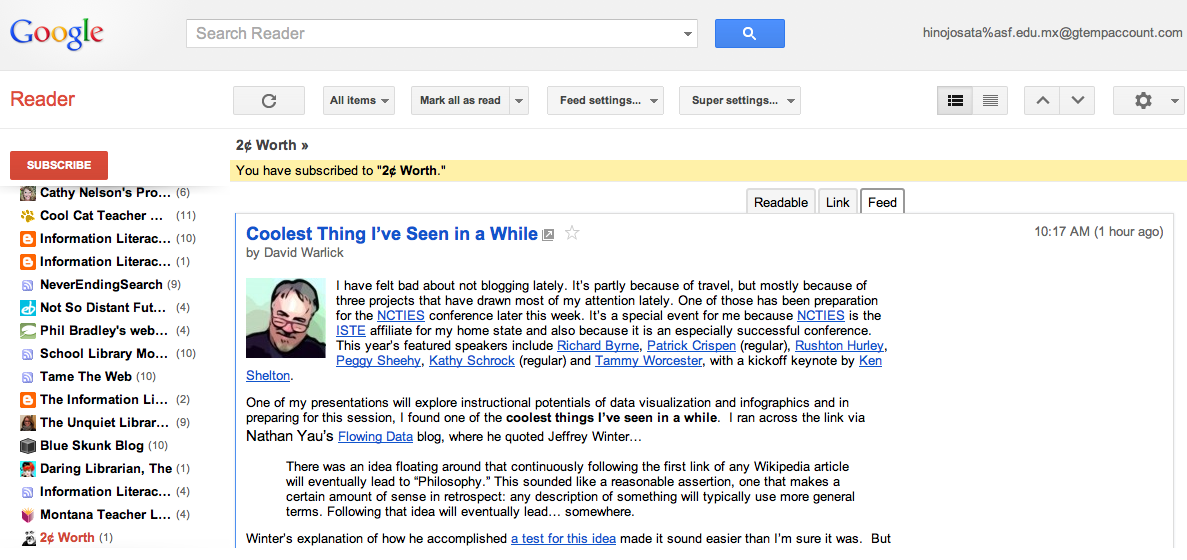Switch to the Link tab

837,202
